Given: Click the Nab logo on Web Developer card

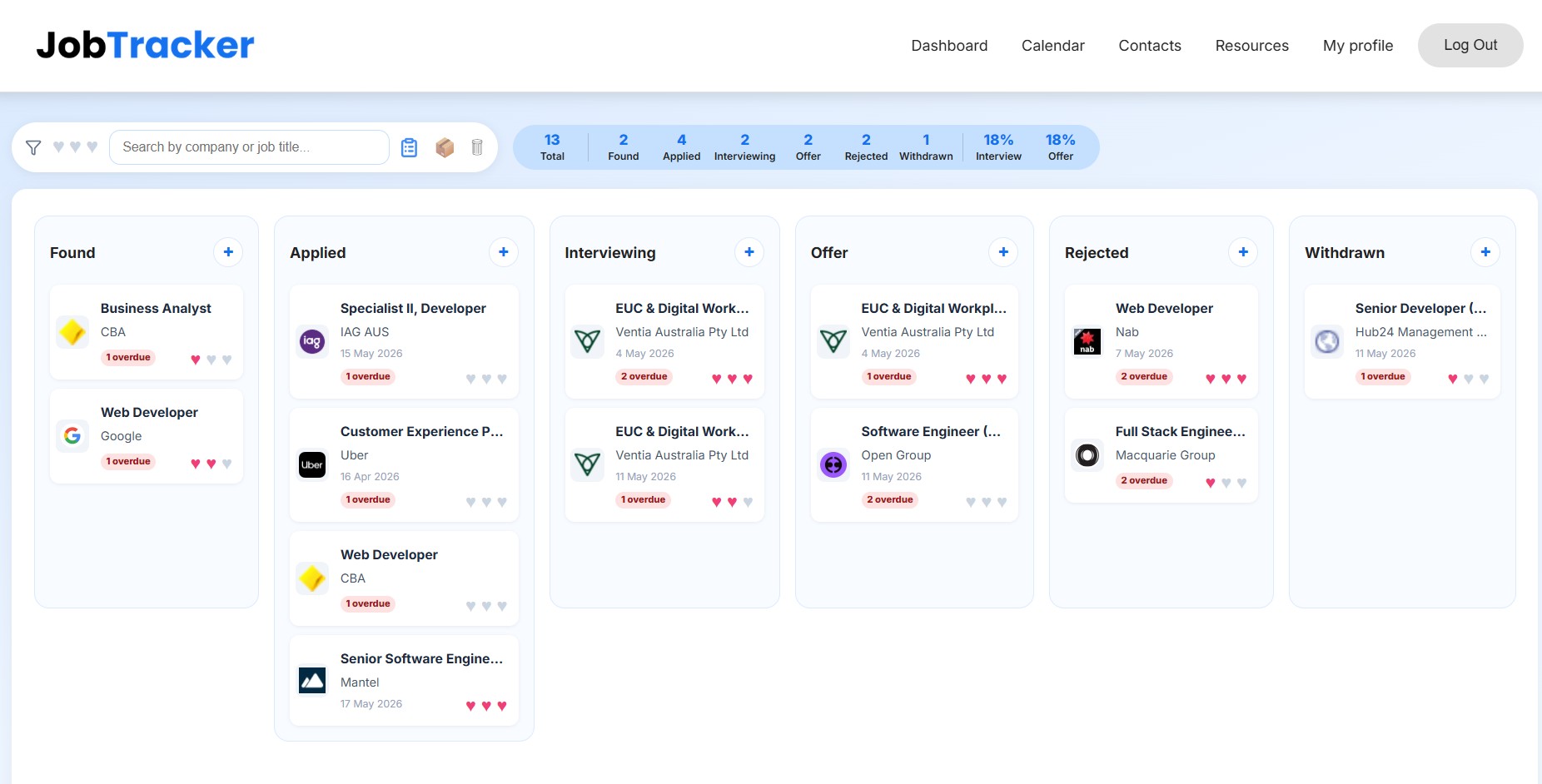Looking at the screenshot, I should coord(1087,341).
